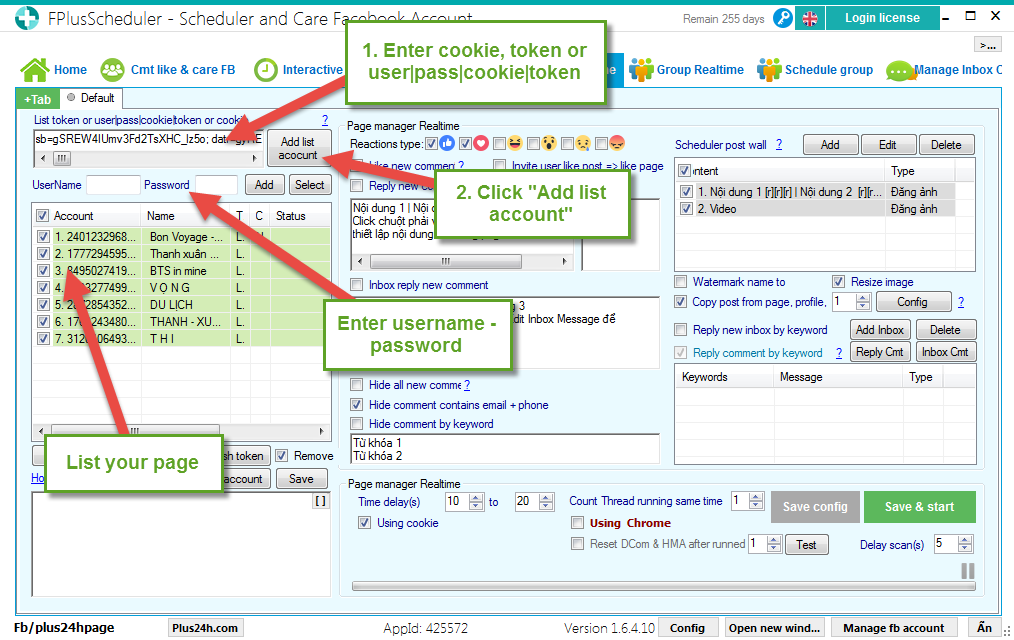Focus the Password input field
The height and width of the screenshot is (640, 1014).
pyautogui.click(x=217, y=185)
